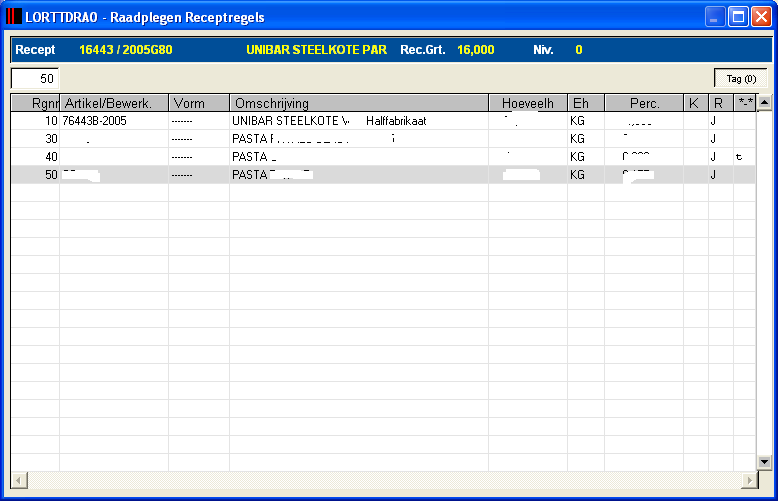Click the horizontal scrollbar right arrow

pos(749,480)
